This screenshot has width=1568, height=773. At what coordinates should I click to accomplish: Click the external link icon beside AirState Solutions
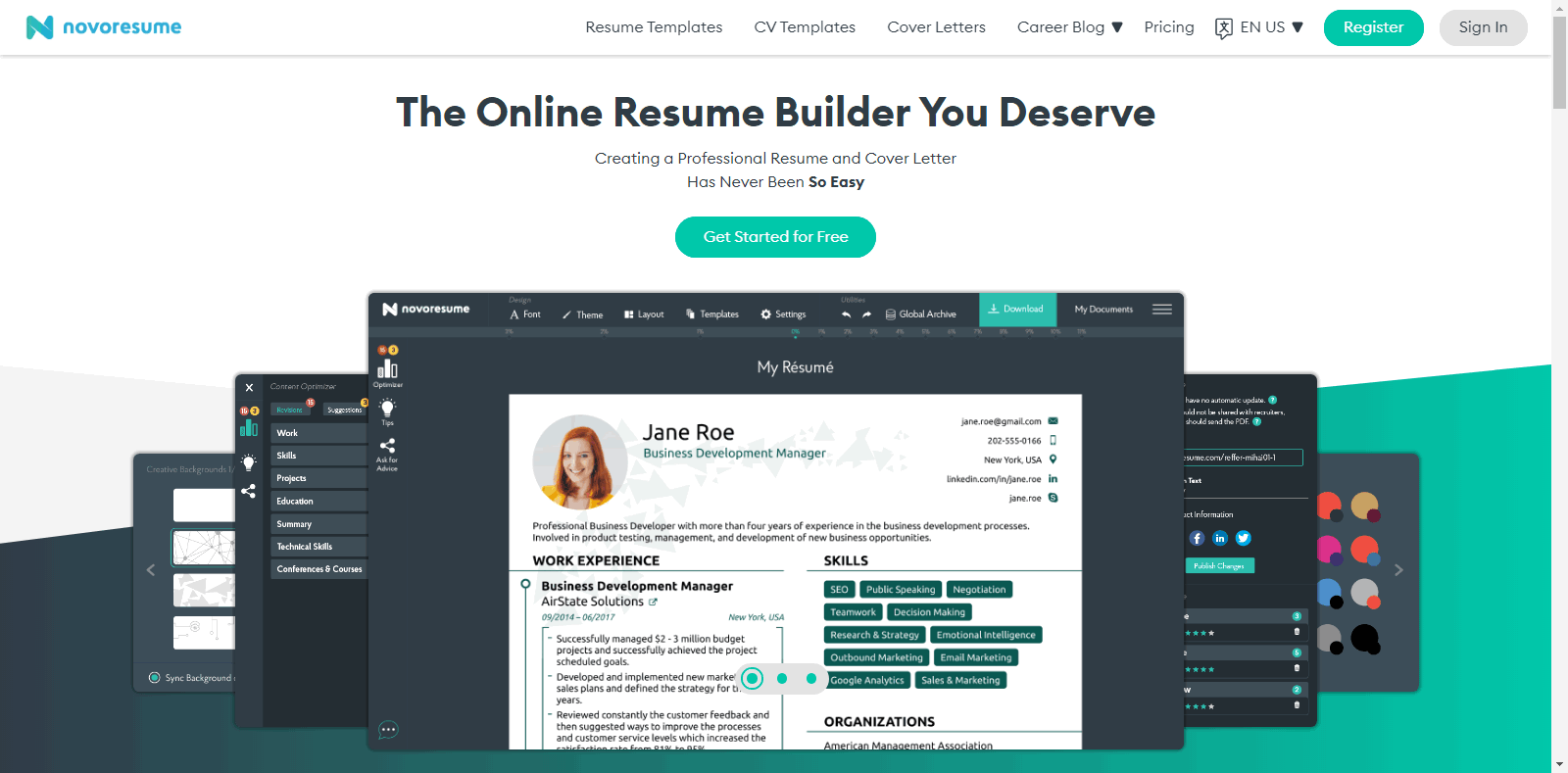tap(654, 602)
